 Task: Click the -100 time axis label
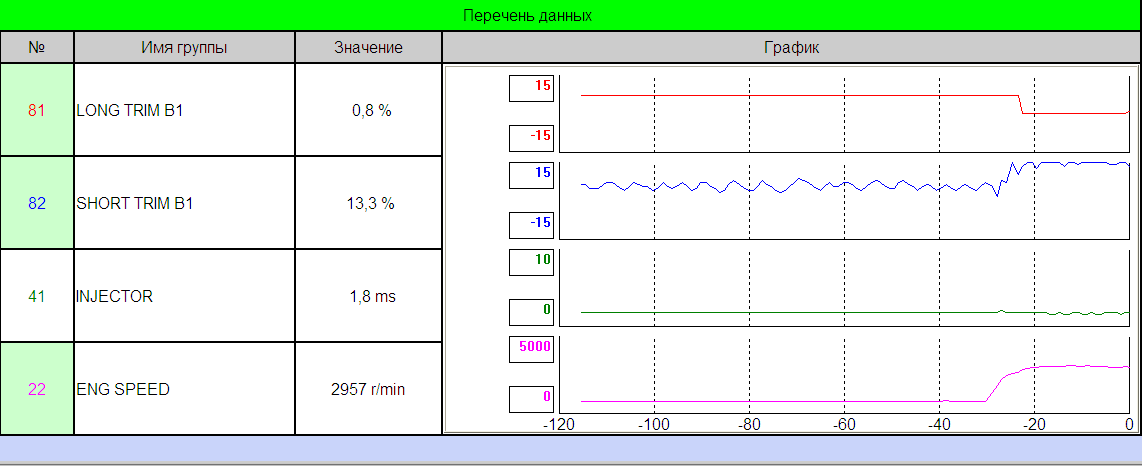pos(652,424)
